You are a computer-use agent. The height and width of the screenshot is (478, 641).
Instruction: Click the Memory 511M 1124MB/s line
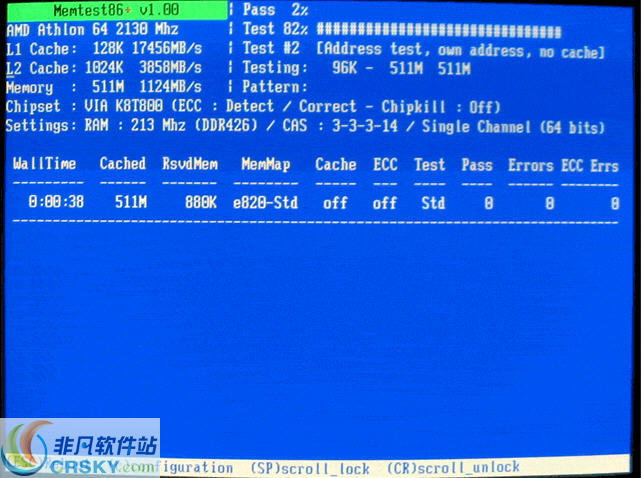[x=104, y=87]
